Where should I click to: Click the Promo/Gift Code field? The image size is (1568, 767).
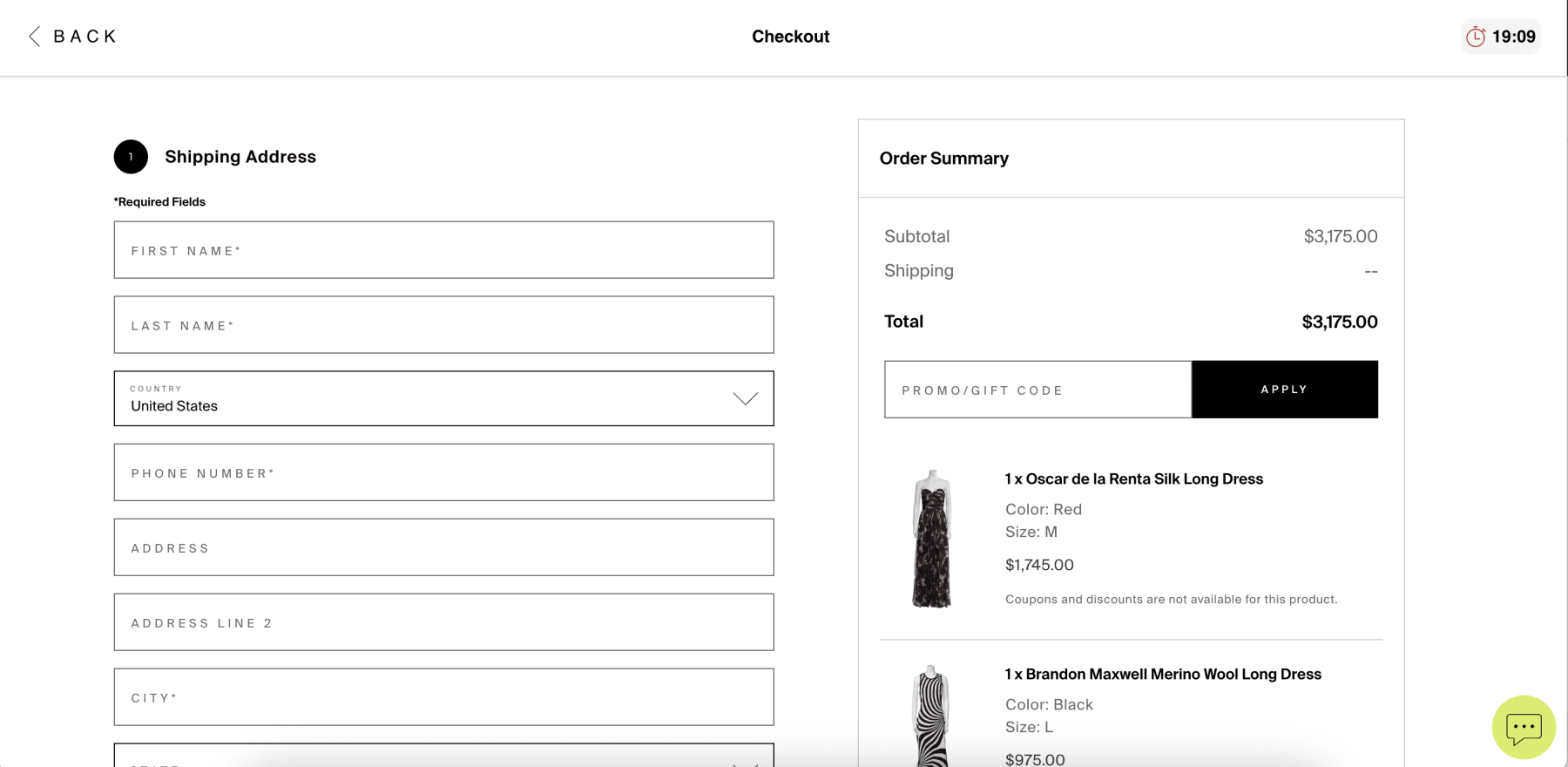(1037, 390)
